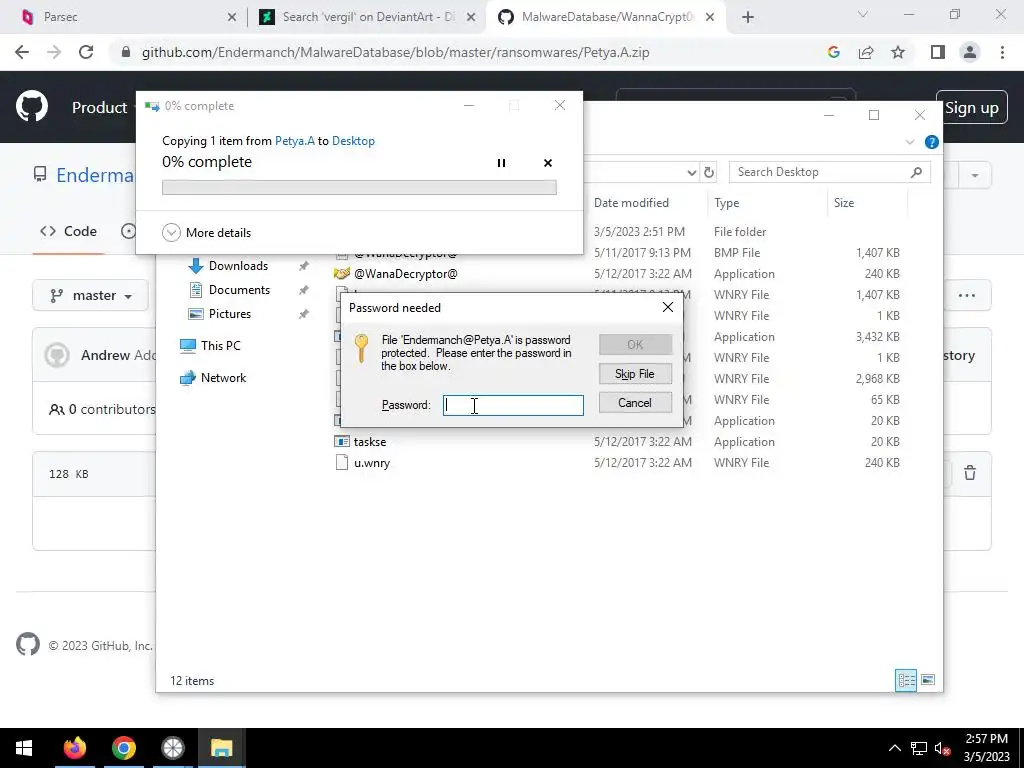Go back in browser history

tap(22, 52)
